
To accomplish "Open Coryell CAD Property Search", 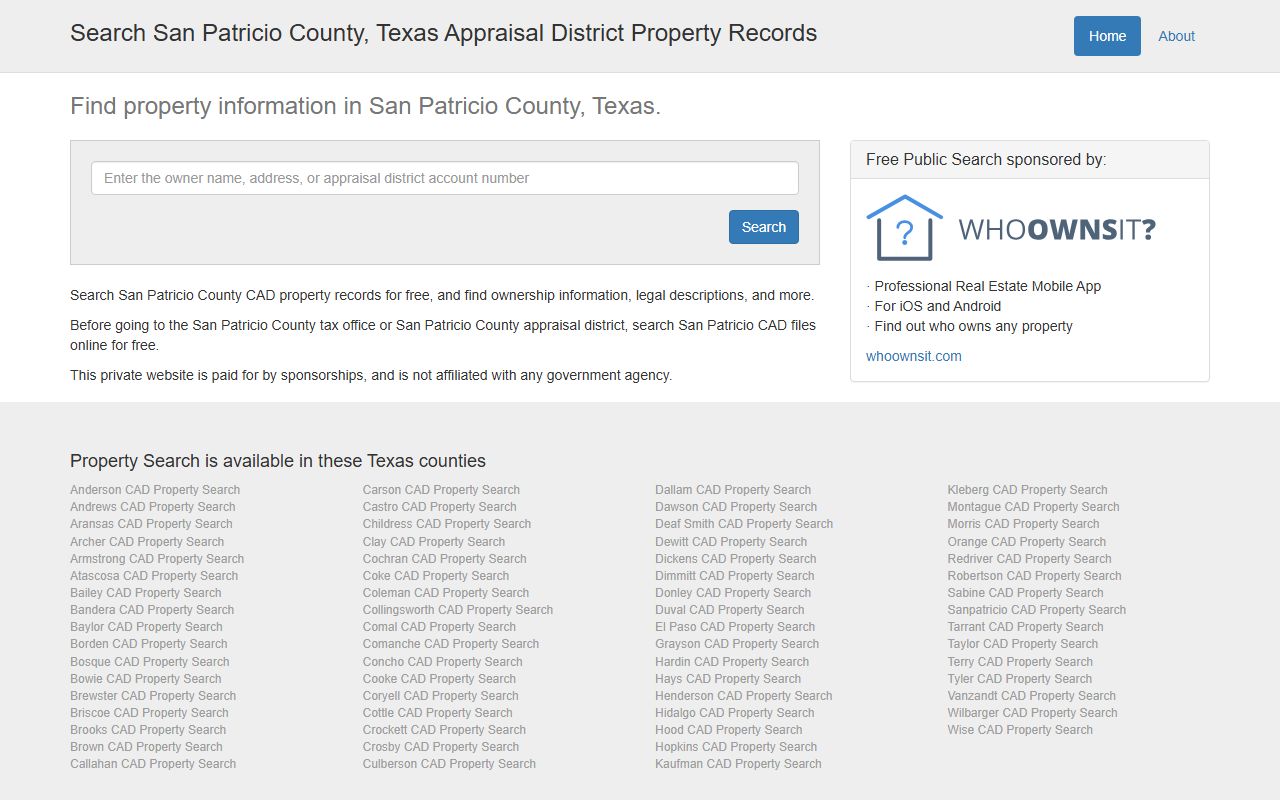I will (441, 696).
